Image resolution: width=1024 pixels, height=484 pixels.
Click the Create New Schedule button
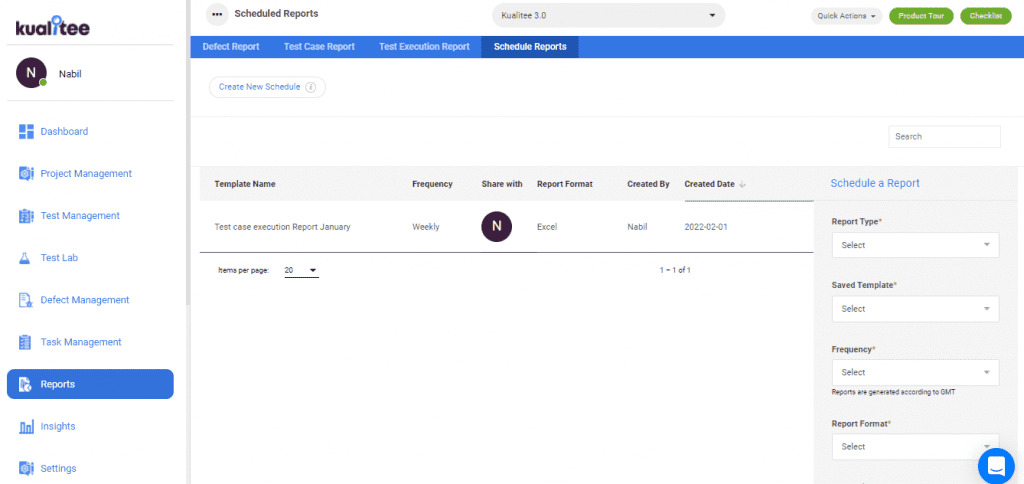coord(267,87)
